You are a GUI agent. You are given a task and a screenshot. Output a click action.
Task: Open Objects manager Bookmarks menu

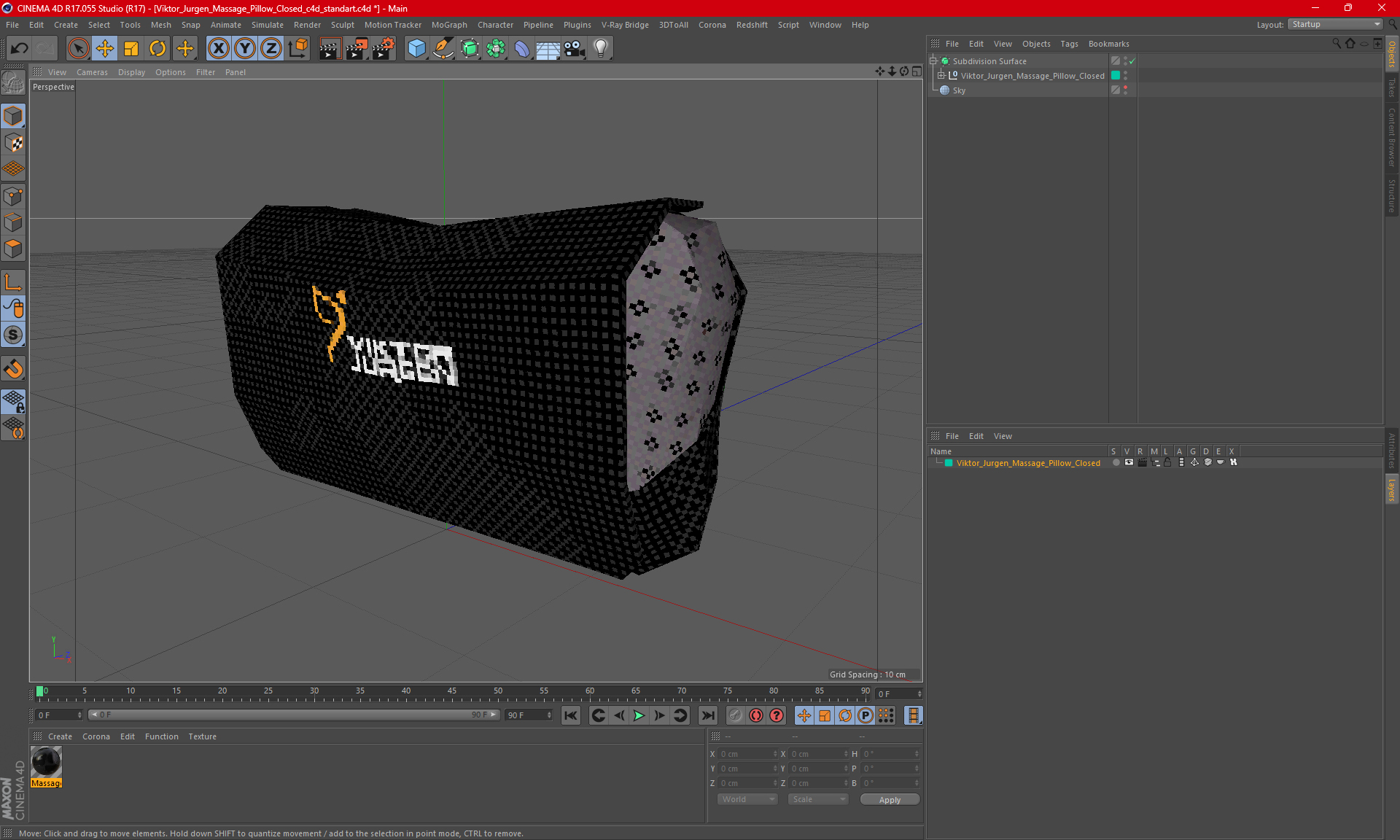tap(1108, 44)
